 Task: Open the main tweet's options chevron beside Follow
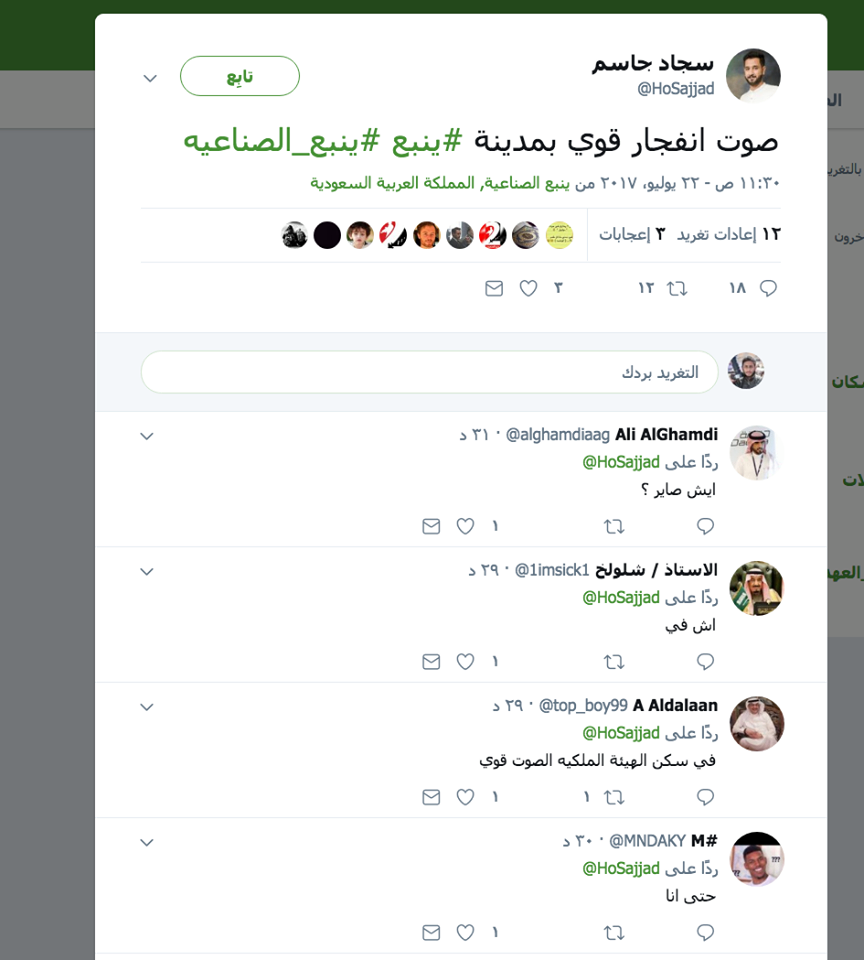(x=150, y=78)
